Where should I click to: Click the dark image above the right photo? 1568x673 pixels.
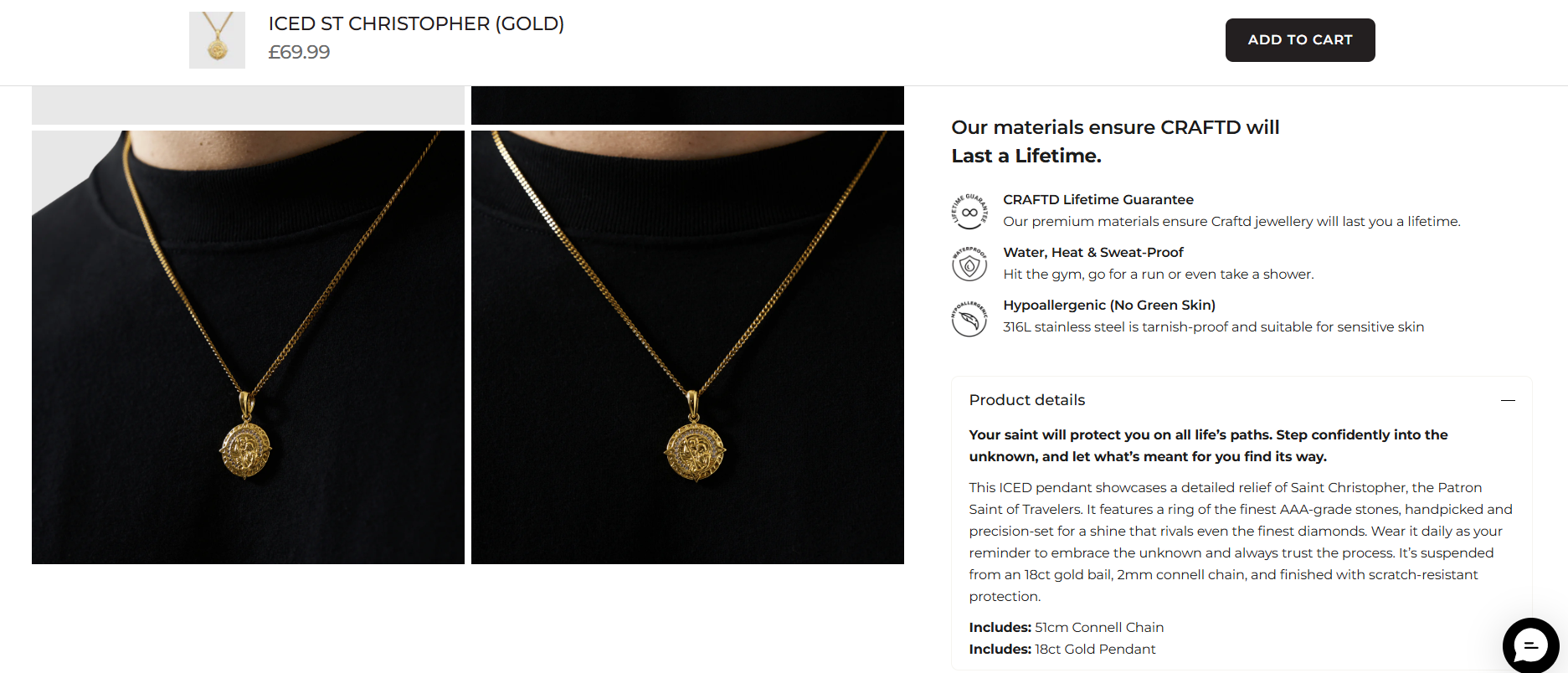coord(687,105)
